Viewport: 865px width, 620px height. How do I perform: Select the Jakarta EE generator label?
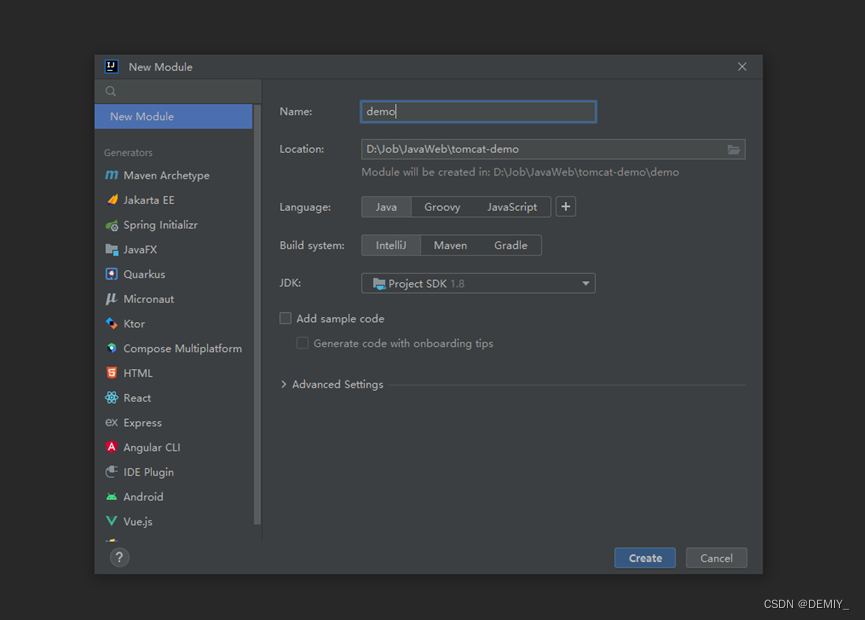click(x=149, y=200)
